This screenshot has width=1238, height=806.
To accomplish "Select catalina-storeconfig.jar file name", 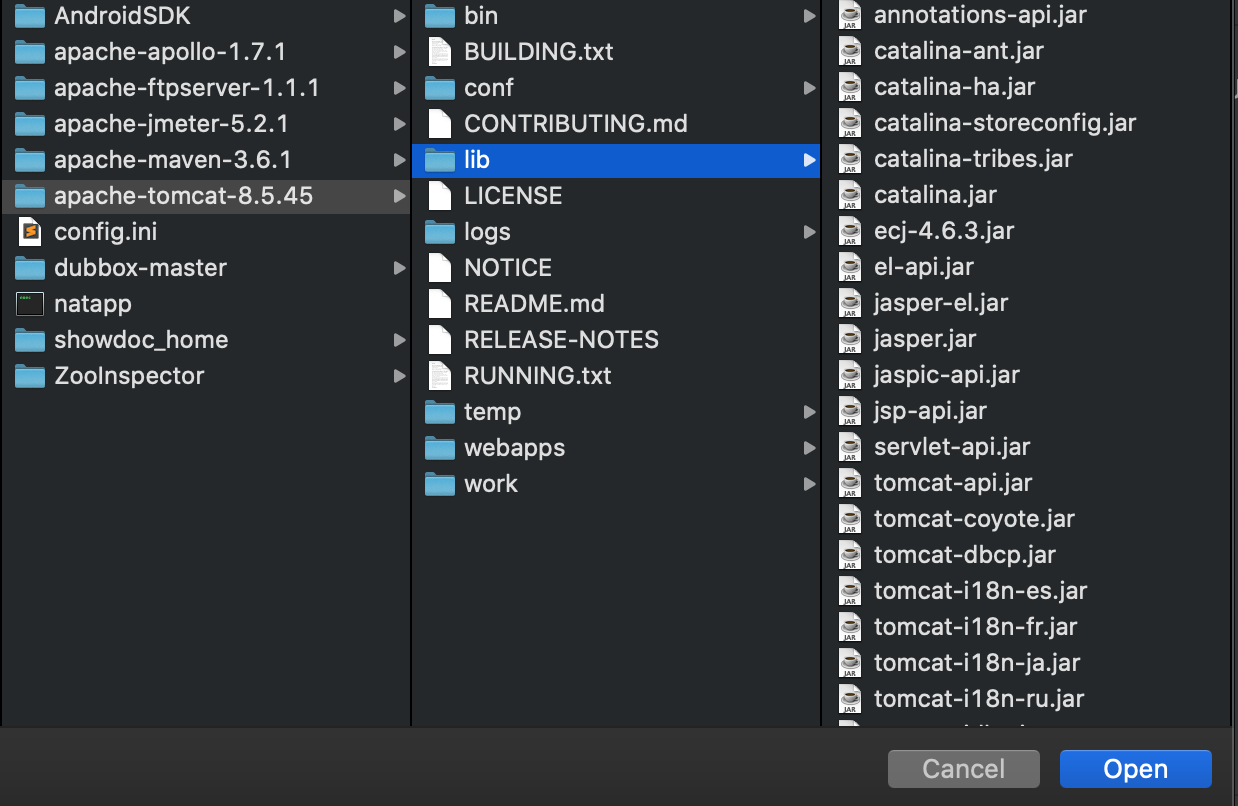I will (x=1005, y=123).
